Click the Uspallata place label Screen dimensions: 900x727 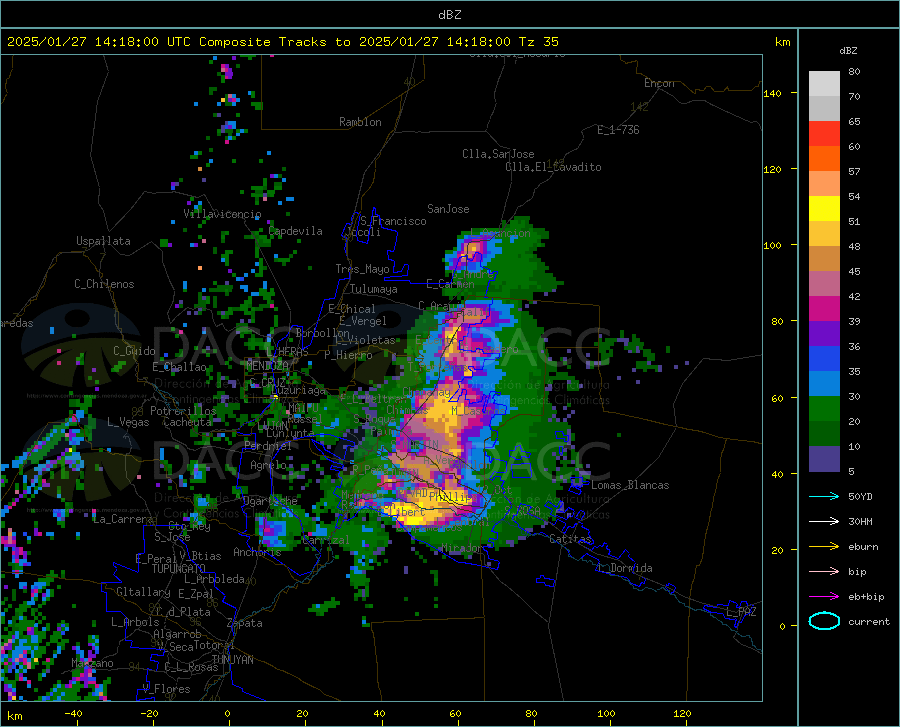point(103,241)
